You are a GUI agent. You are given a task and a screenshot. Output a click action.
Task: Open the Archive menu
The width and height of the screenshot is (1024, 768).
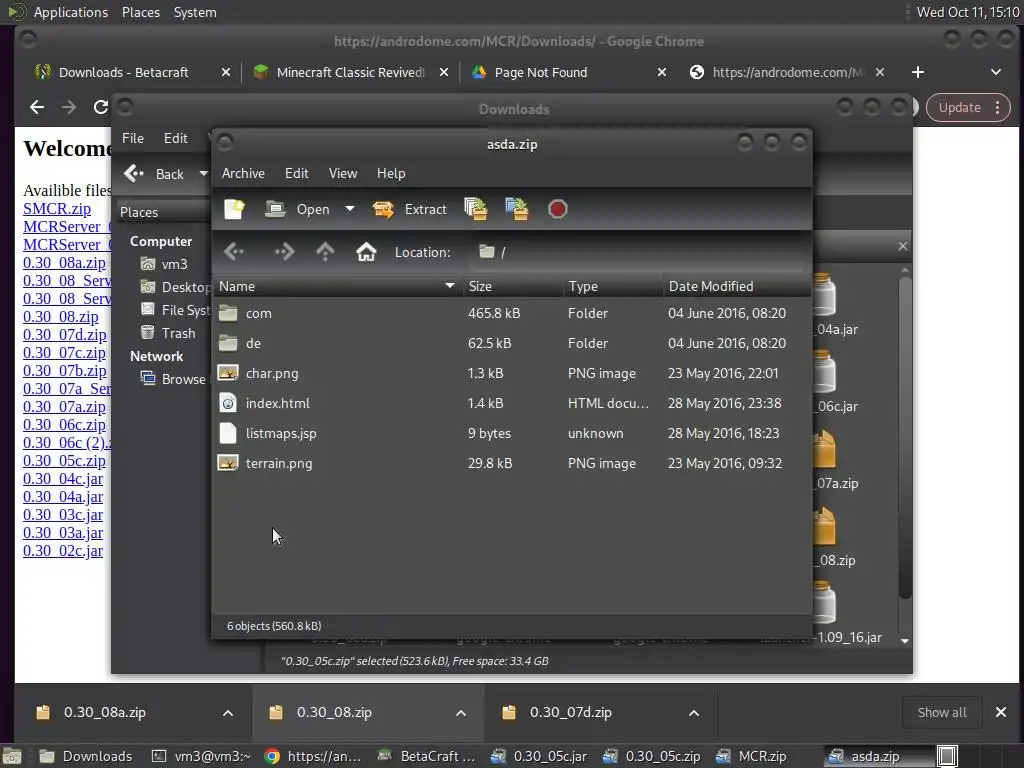pyautogui.click(x=243, y=173)
